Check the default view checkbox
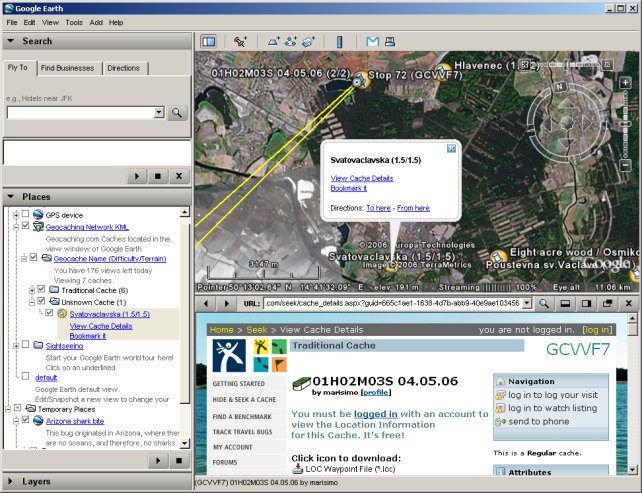642x493 pixels. (x=25, y=376)
